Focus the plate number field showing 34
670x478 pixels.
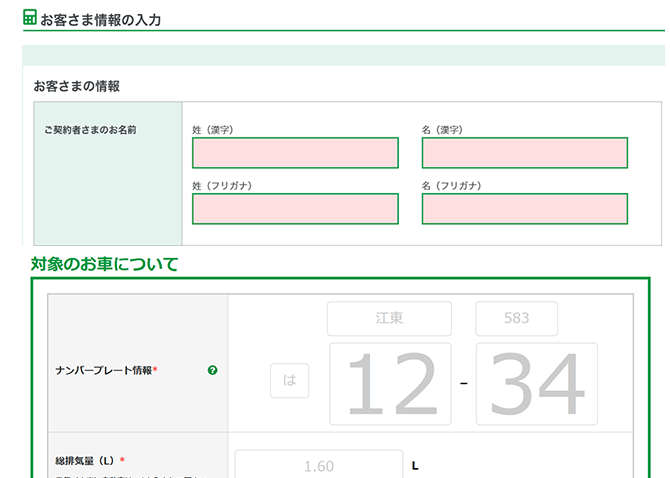point(537,383)
